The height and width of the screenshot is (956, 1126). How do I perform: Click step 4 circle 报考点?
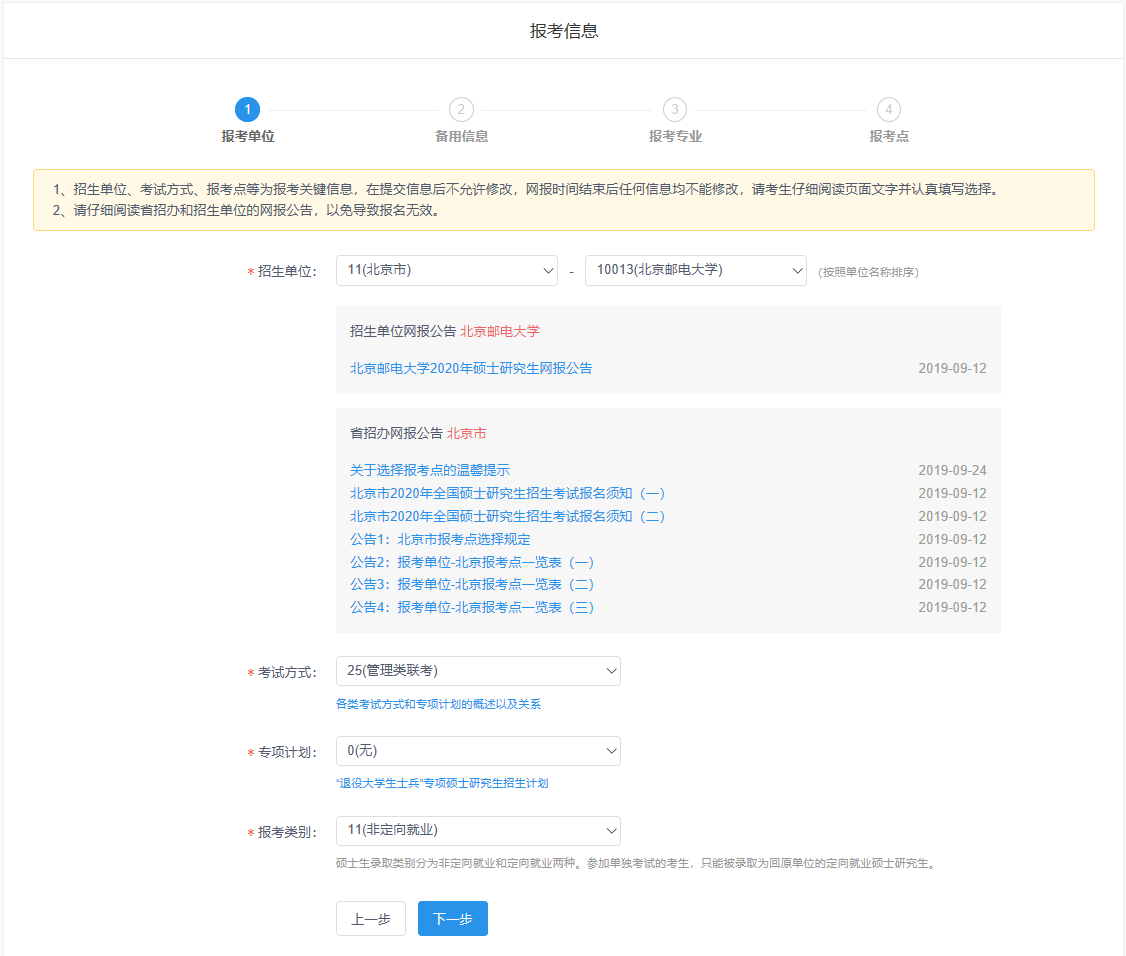pos(888,109)
